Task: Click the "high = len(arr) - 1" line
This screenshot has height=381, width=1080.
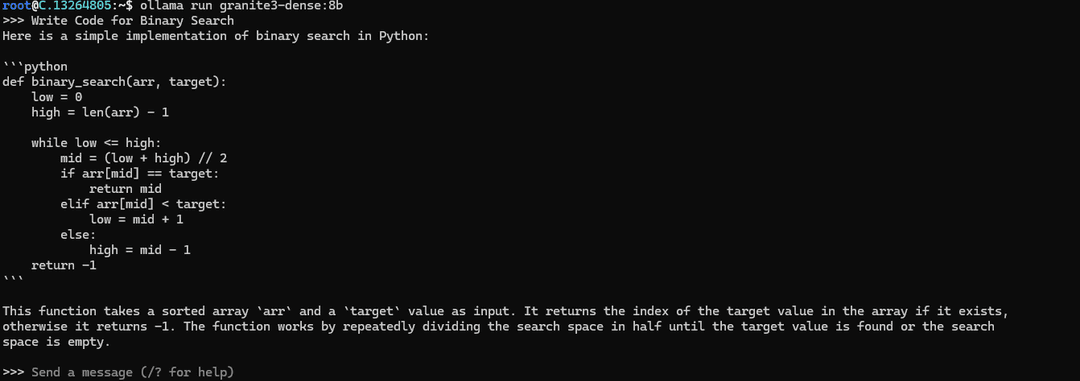Action: click(x=100, y=112)
